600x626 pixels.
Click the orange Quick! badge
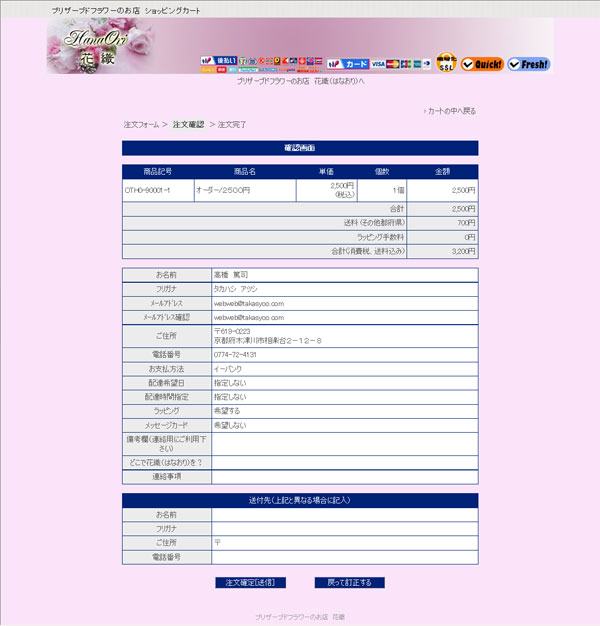(482, 64)
